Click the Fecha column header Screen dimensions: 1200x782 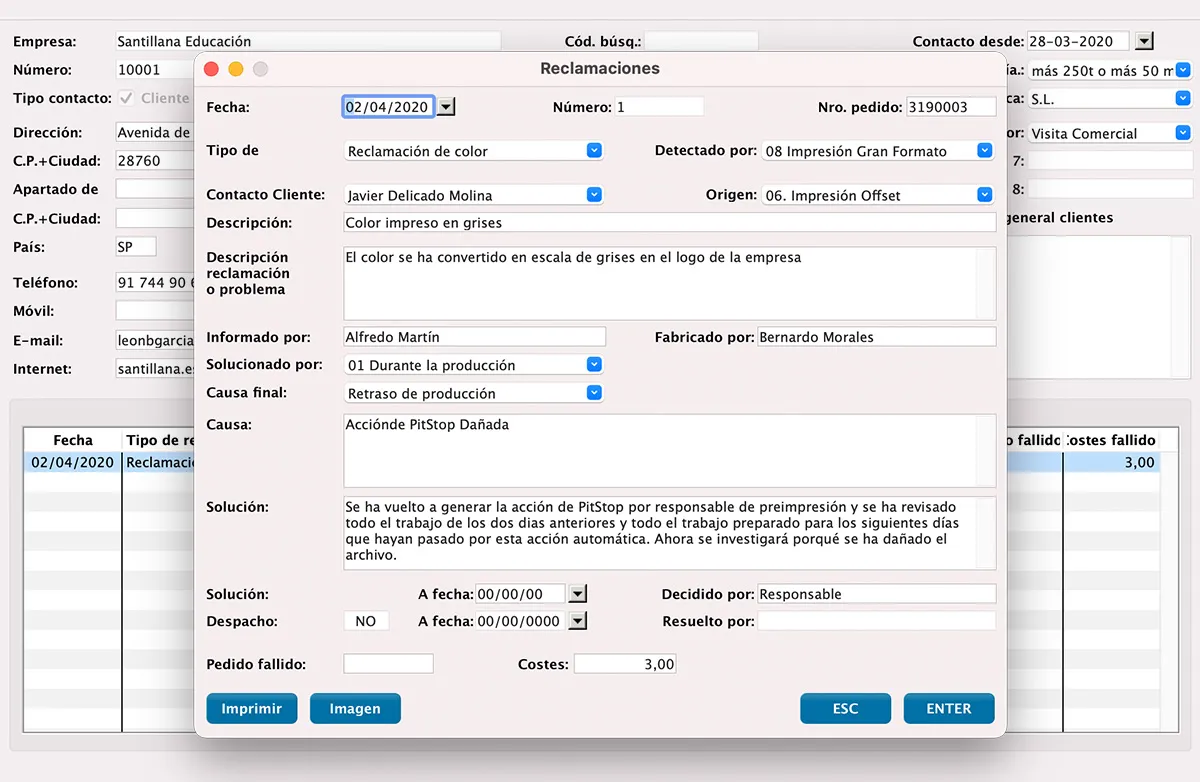tap(73, 440)
